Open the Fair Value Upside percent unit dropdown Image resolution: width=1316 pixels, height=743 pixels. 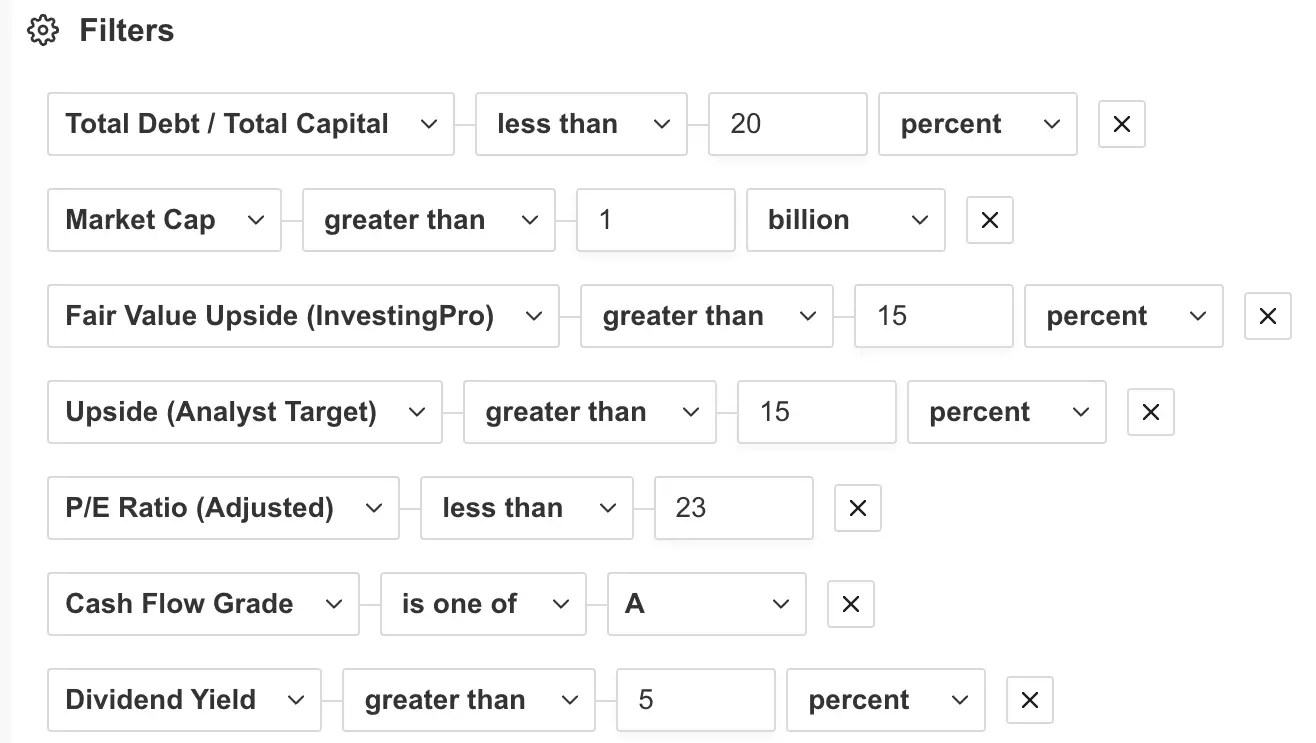pos(1124,316)
